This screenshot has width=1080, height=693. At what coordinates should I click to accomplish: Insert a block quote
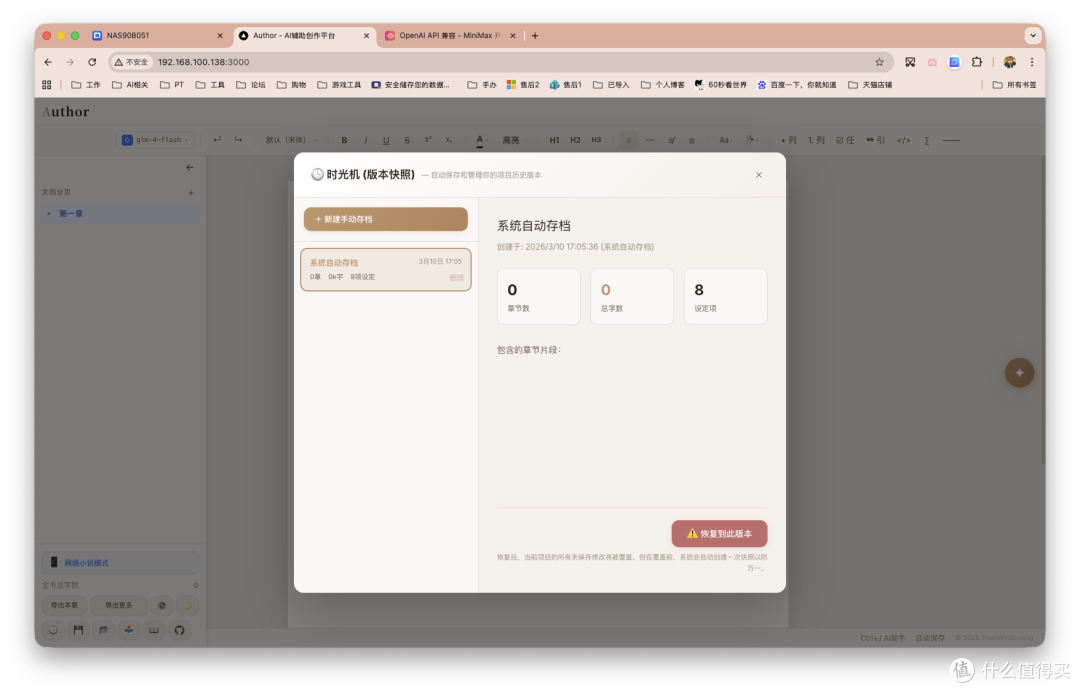[875, 140]
